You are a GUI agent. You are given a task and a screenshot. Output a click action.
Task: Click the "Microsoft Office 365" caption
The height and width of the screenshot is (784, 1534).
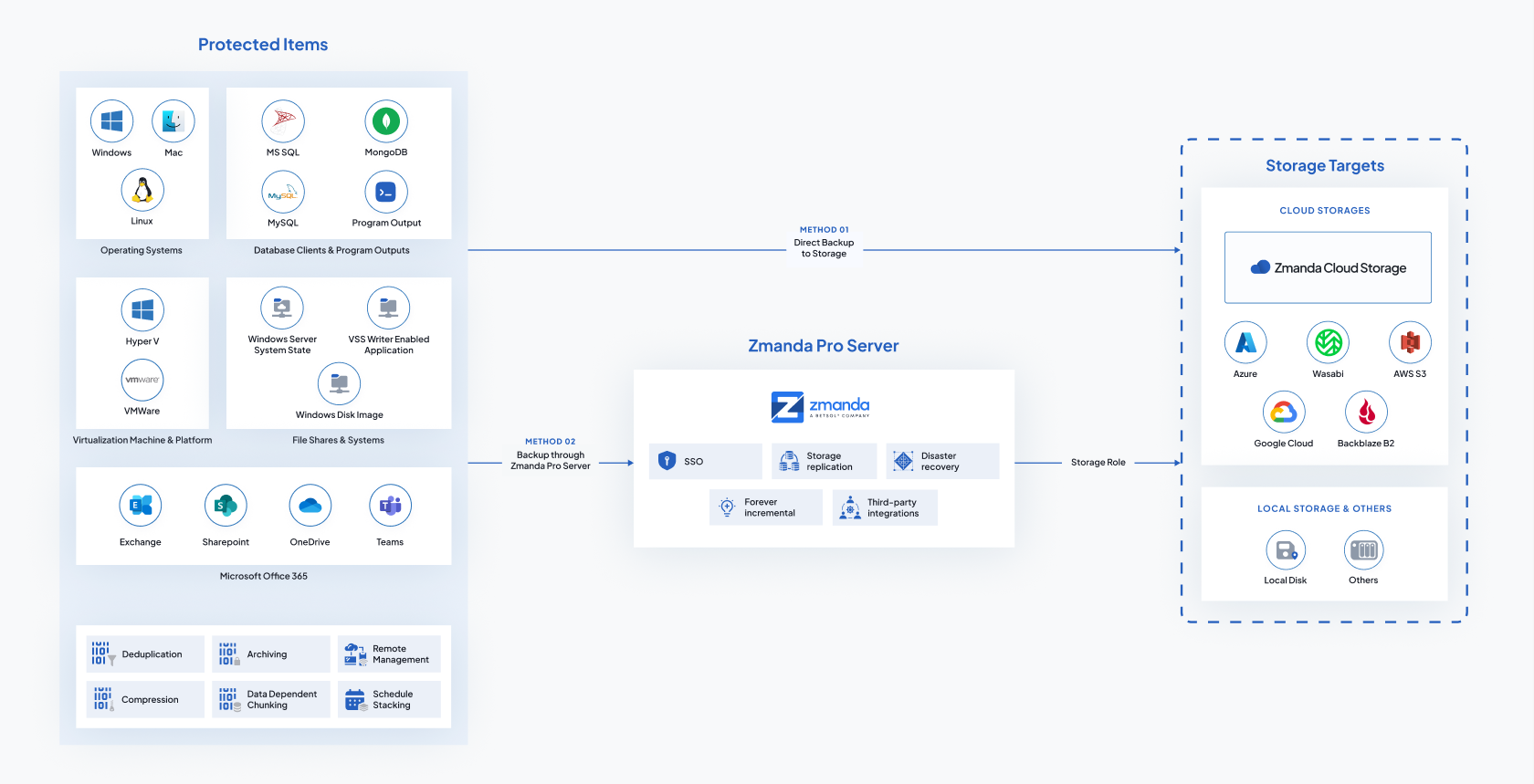click(264, 576)
